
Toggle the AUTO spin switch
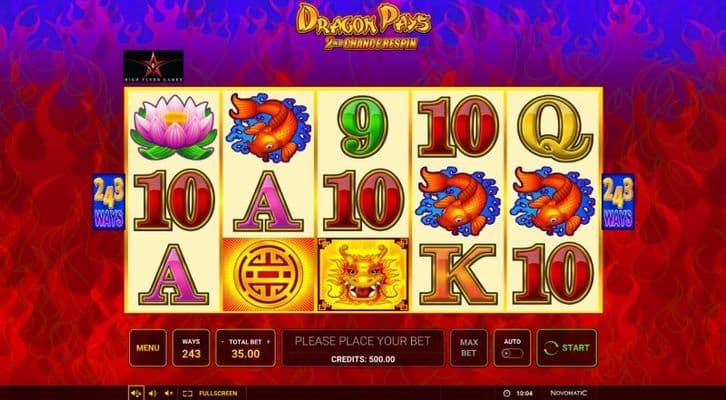pyautogui.click(x=512, y=353)
